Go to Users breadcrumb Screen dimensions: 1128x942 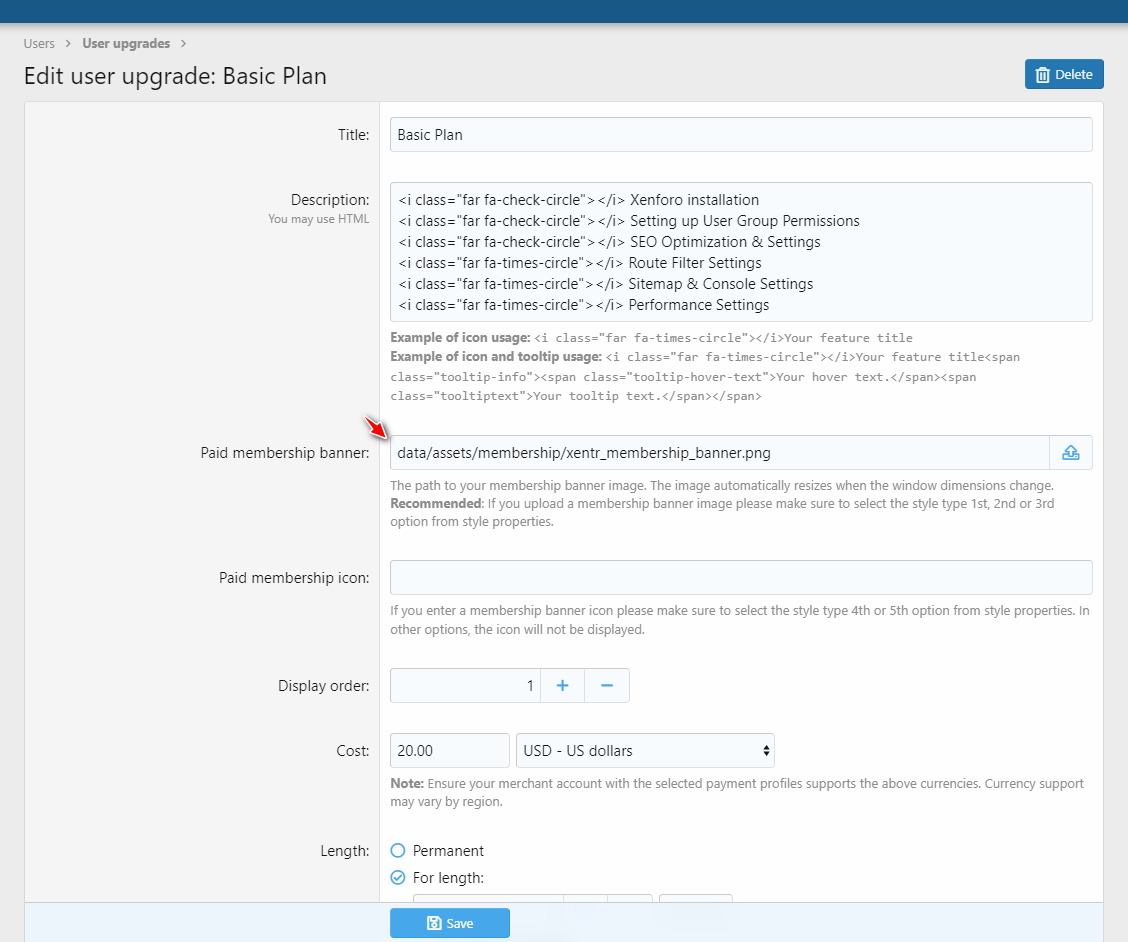pos(39,44)
